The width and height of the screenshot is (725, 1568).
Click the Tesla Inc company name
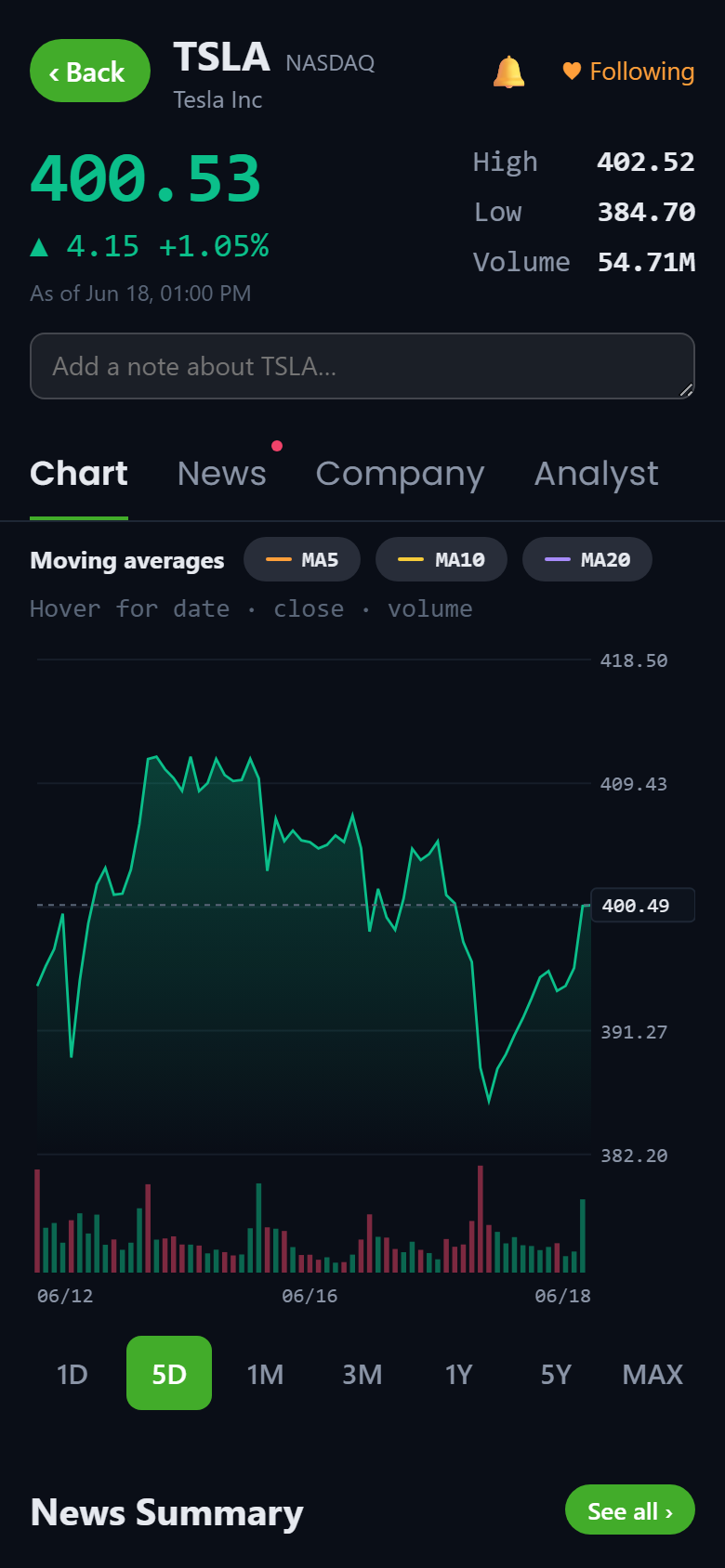[217, 99]
